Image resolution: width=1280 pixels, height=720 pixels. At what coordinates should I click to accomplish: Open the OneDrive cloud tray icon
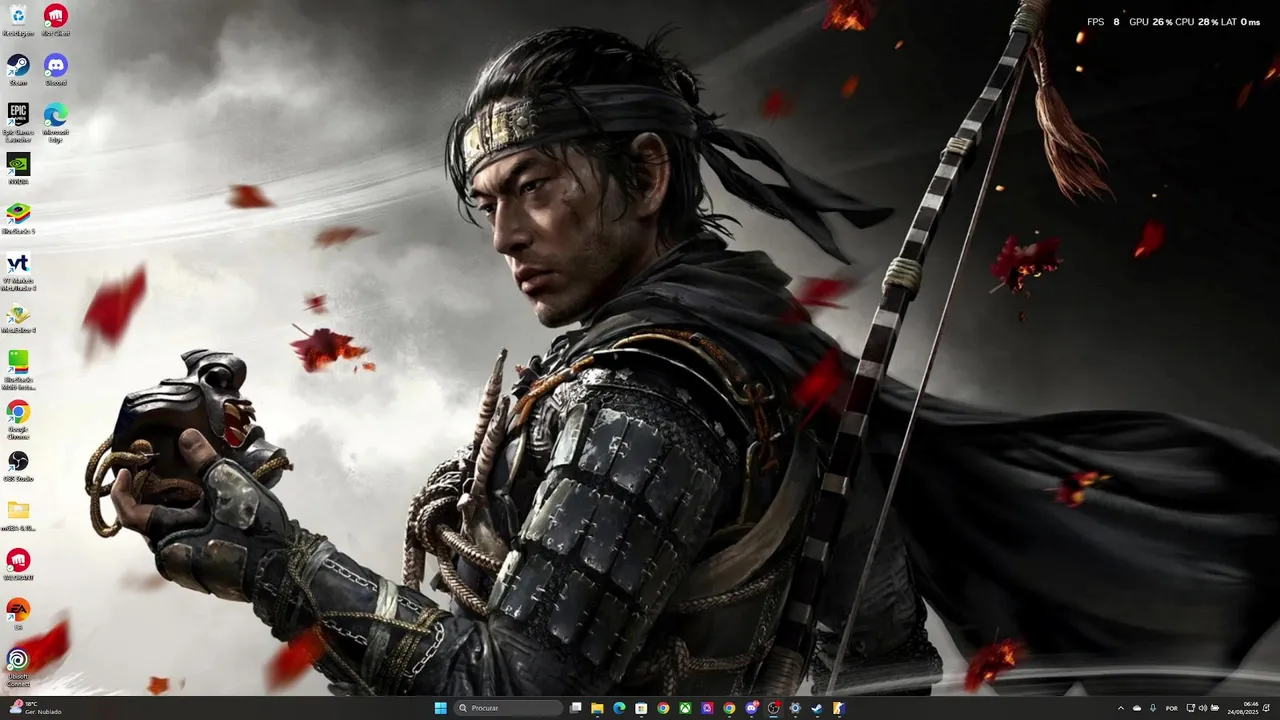[x=1137, y=708]
